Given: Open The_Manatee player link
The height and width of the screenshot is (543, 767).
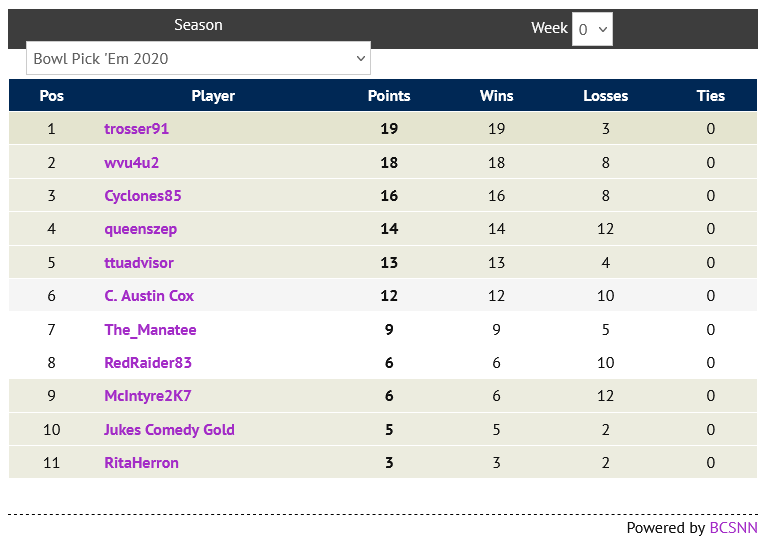Looking at the screenshot, I should pos(150,330).
